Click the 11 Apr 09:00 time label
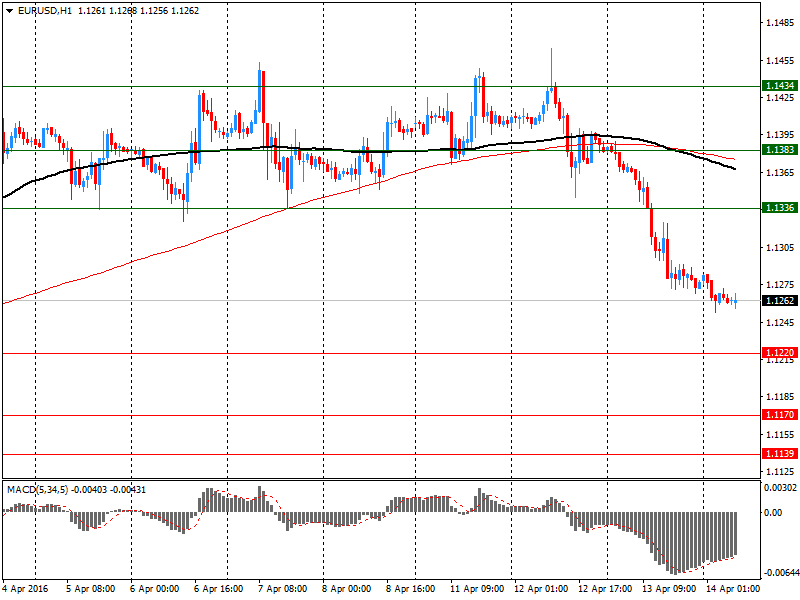This screenshot has height=600, width=800. [477, 589]
